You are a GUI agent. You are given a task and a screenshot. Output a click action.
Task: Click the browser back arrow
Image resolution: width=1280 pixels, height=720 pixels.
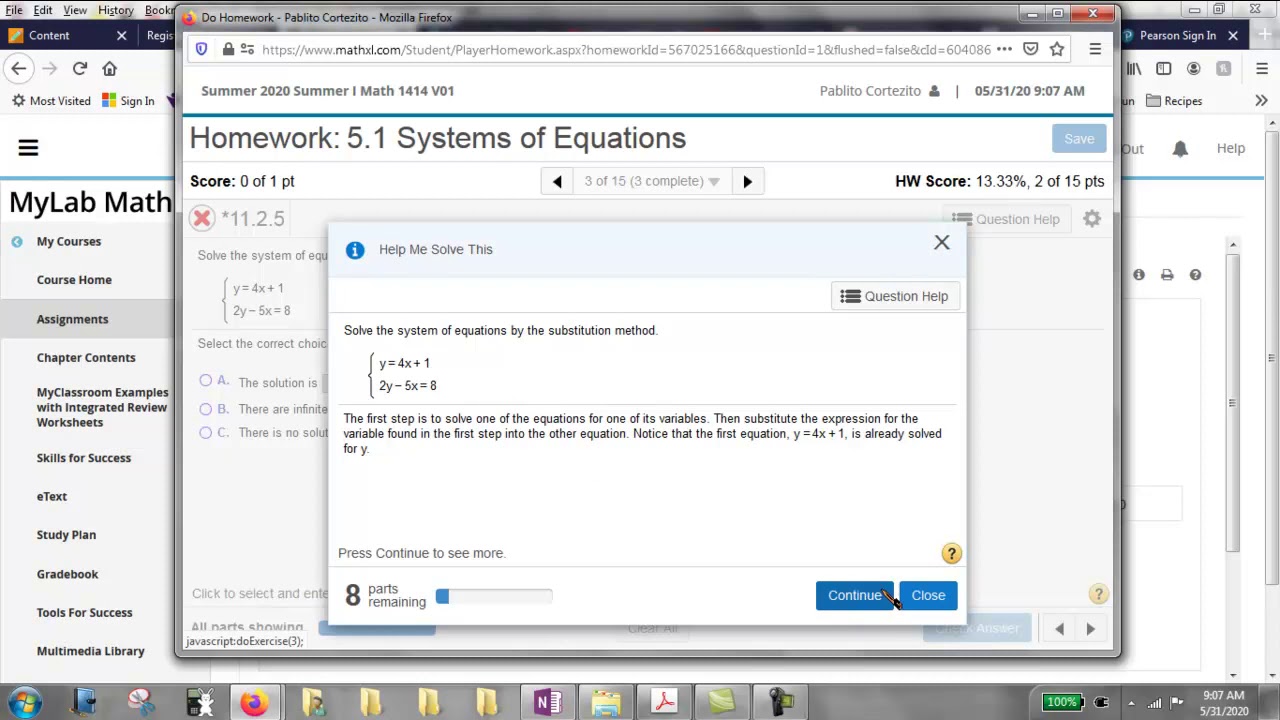[x=19, y=68]
